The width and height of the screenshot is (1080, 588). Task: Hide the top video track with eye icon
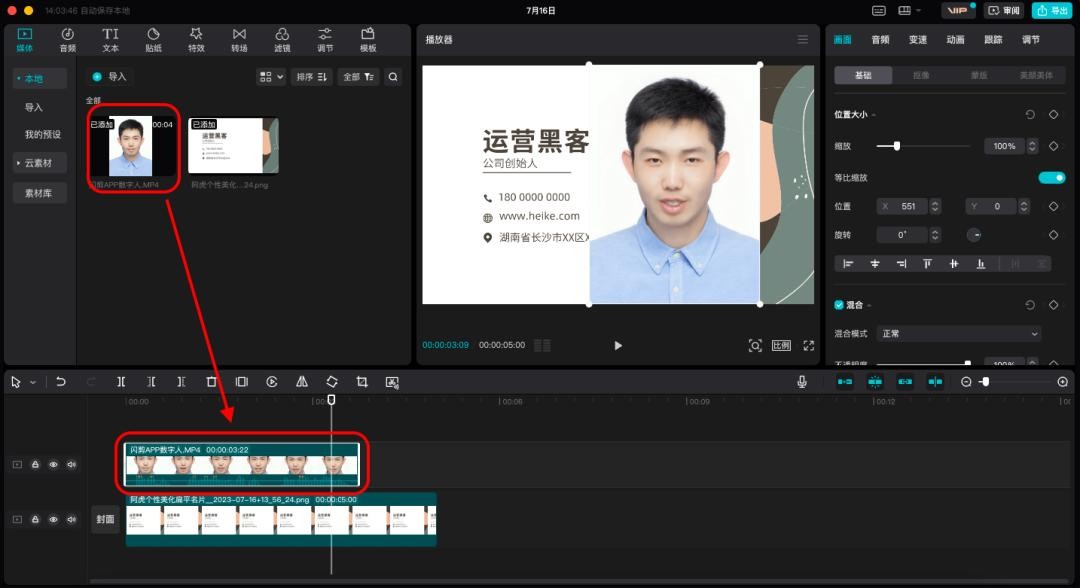click(53, 464)
